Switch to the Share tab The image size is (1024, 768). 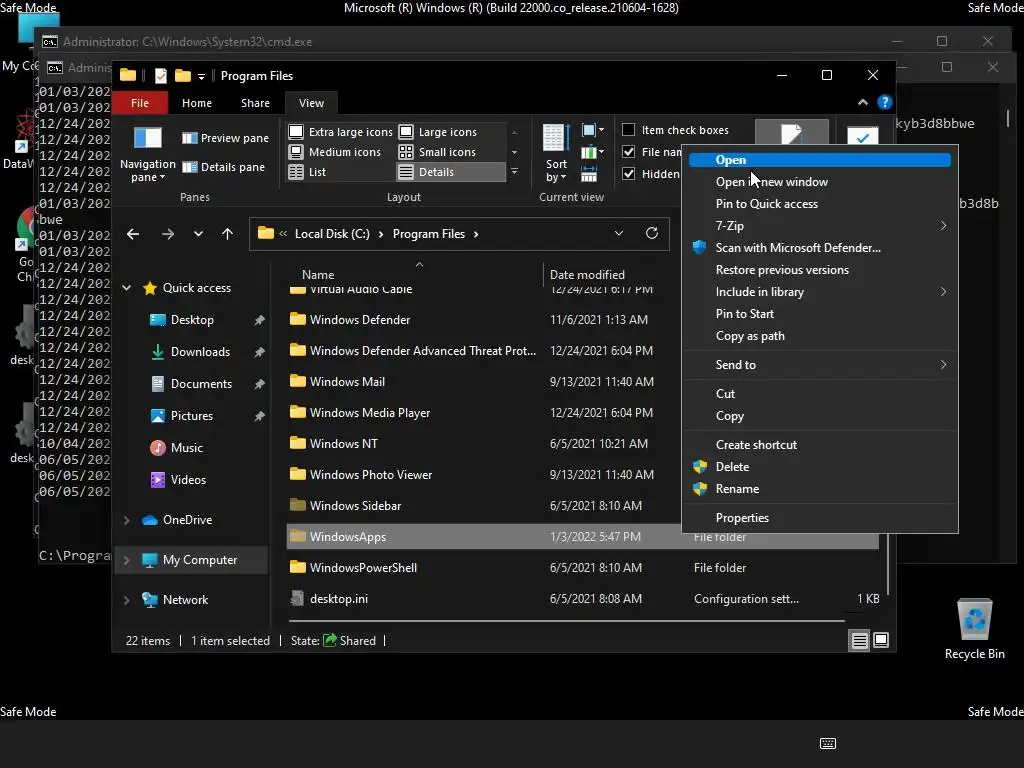[x=255, y=103]
